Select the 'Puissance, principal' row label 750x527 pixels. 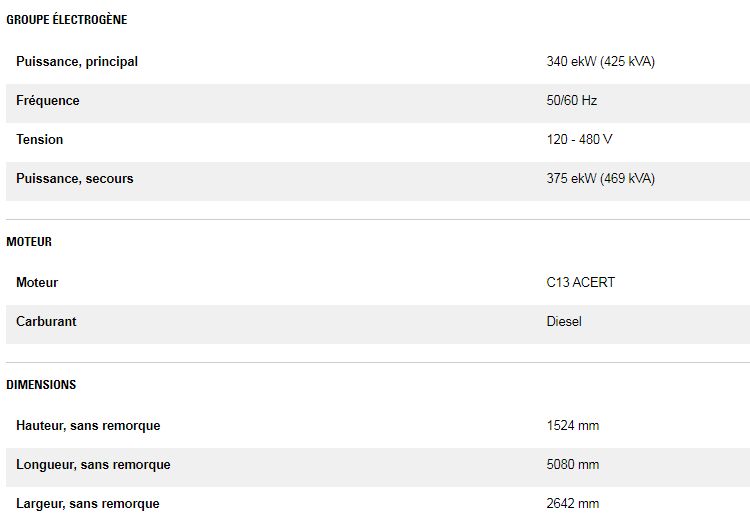click(x=77, y=62)
